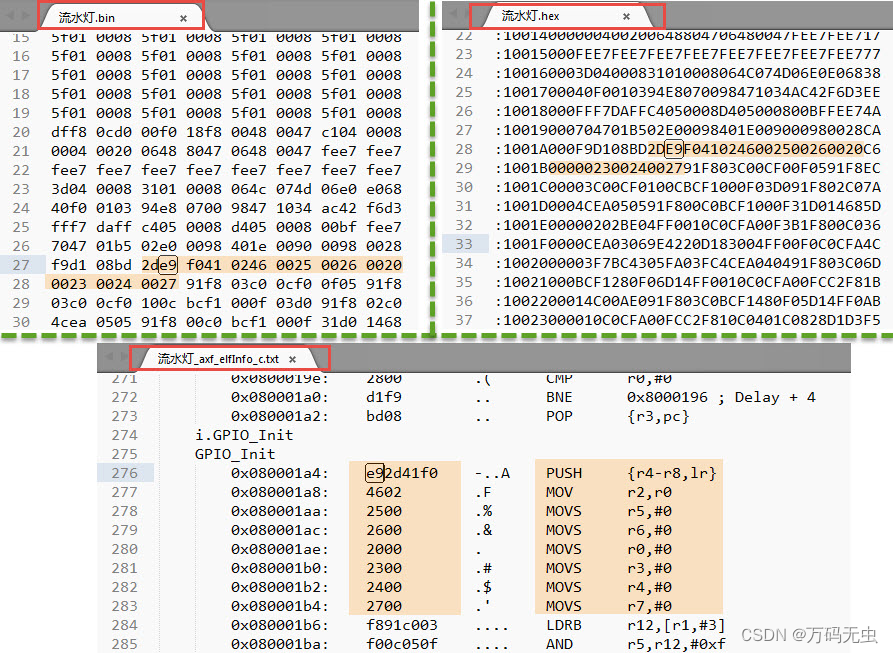Close the 流水灯.bin tab
The image size is (893, 653).
[x=183, y=18]
